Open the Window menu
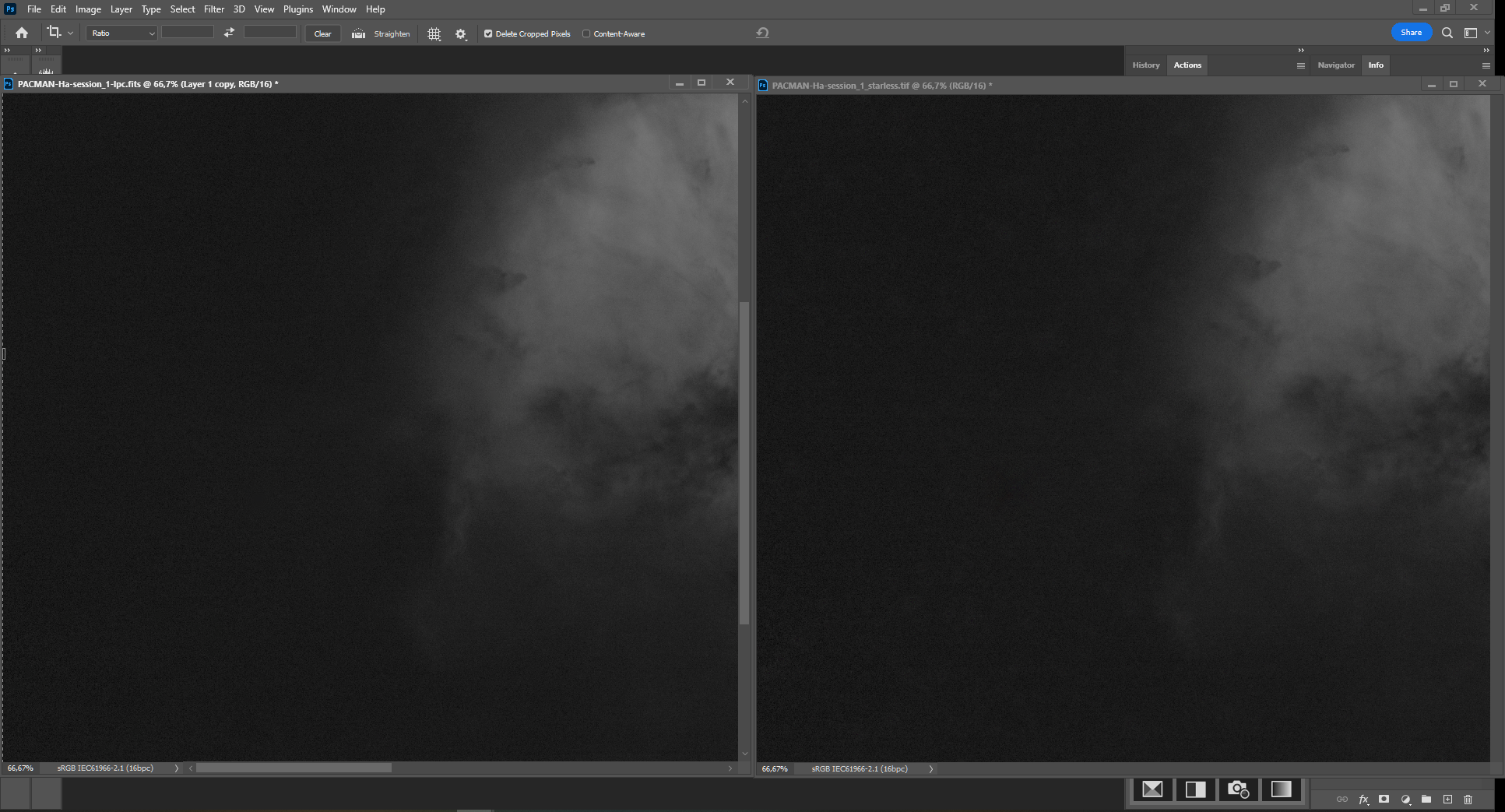The height and width of the screenshot is (812, 1505). pyautogui.click(x=339, y=9)
